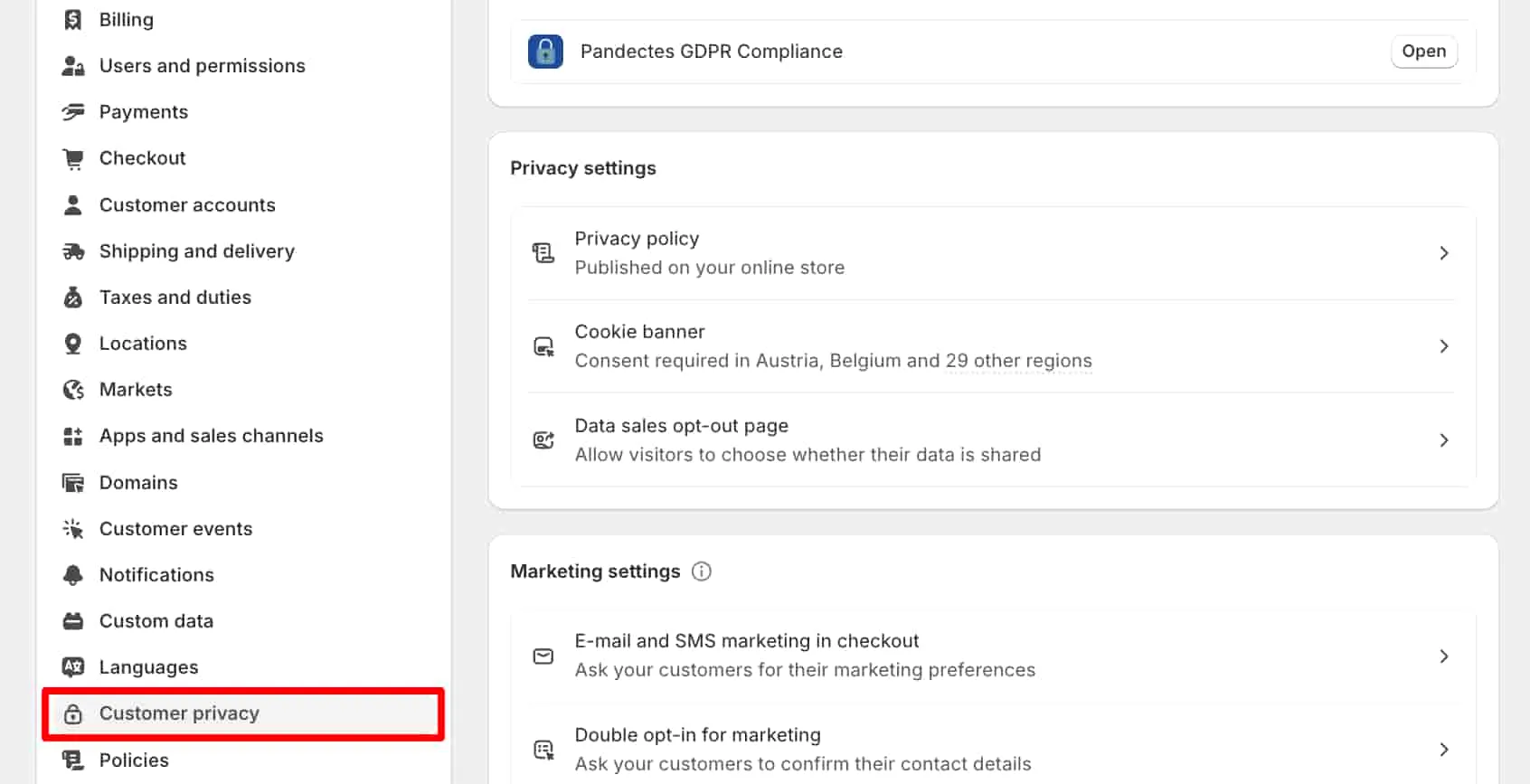Expand Double opt-in for marketing chevron

[1444, 750]
